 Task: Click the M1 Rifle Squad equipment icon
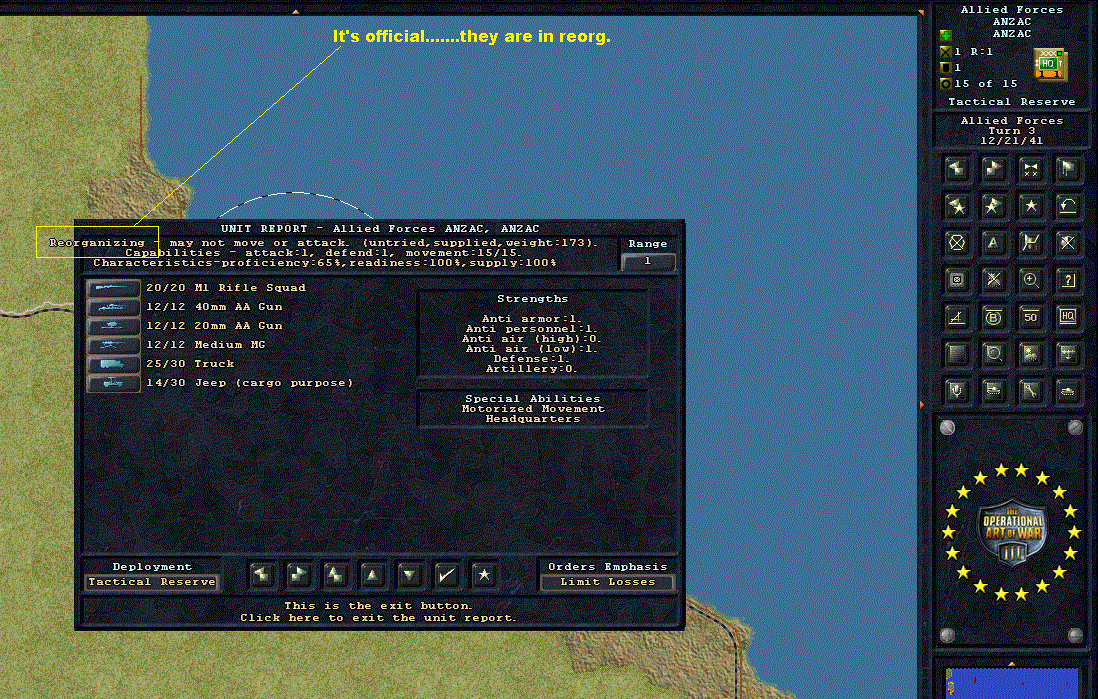click(x=113, y=288)
